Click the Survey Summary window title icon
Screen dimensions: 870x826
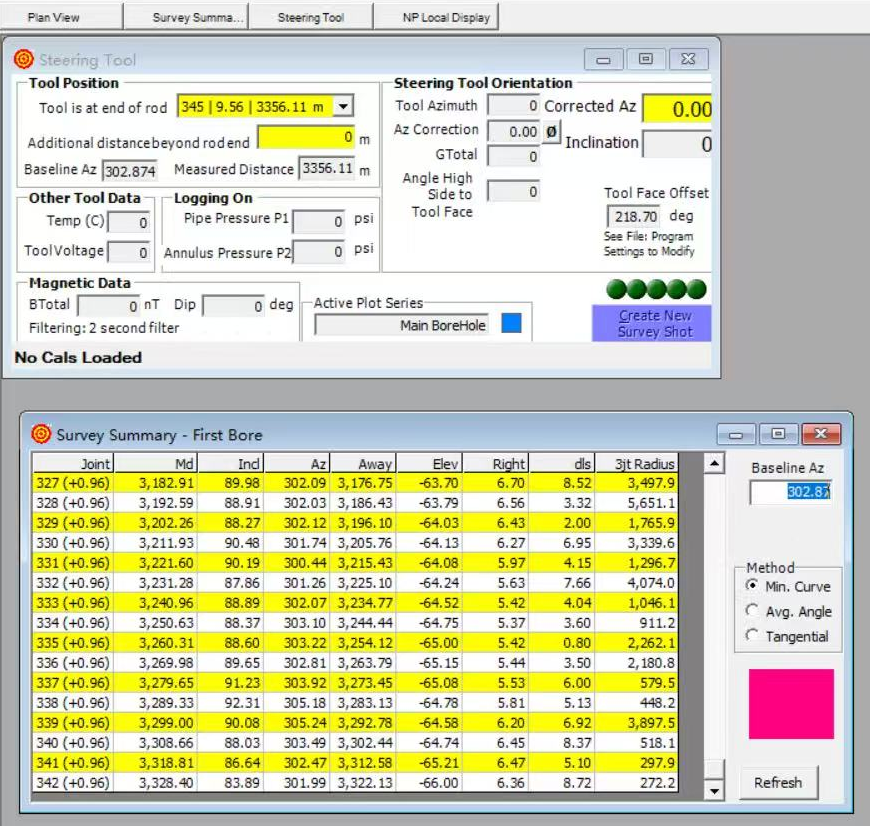tap(41, 434)
